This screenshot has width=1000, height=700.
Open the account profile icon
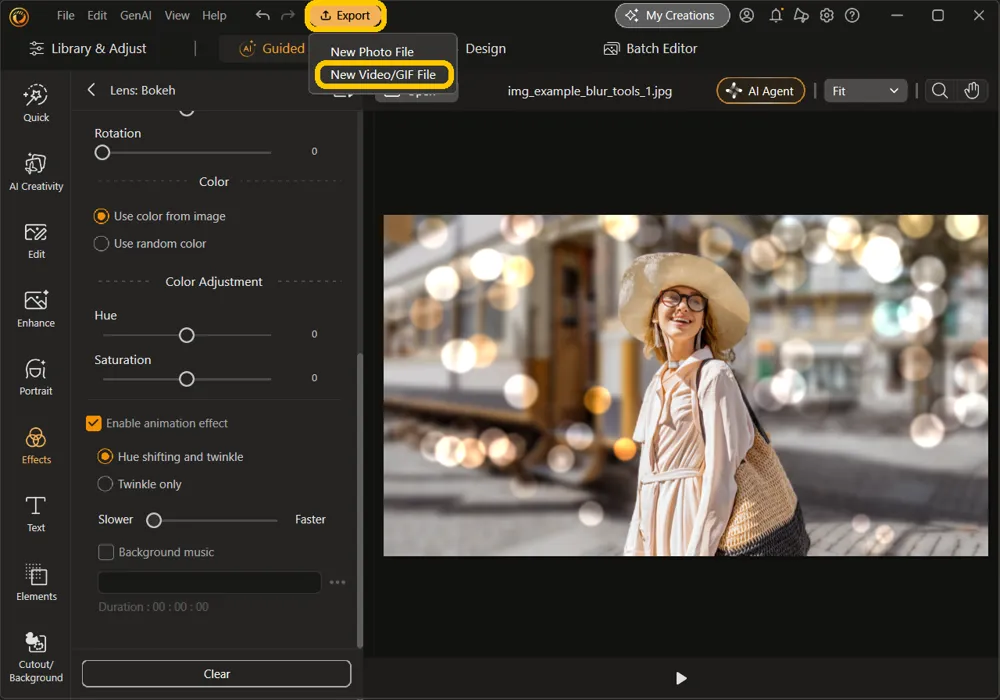746,15
